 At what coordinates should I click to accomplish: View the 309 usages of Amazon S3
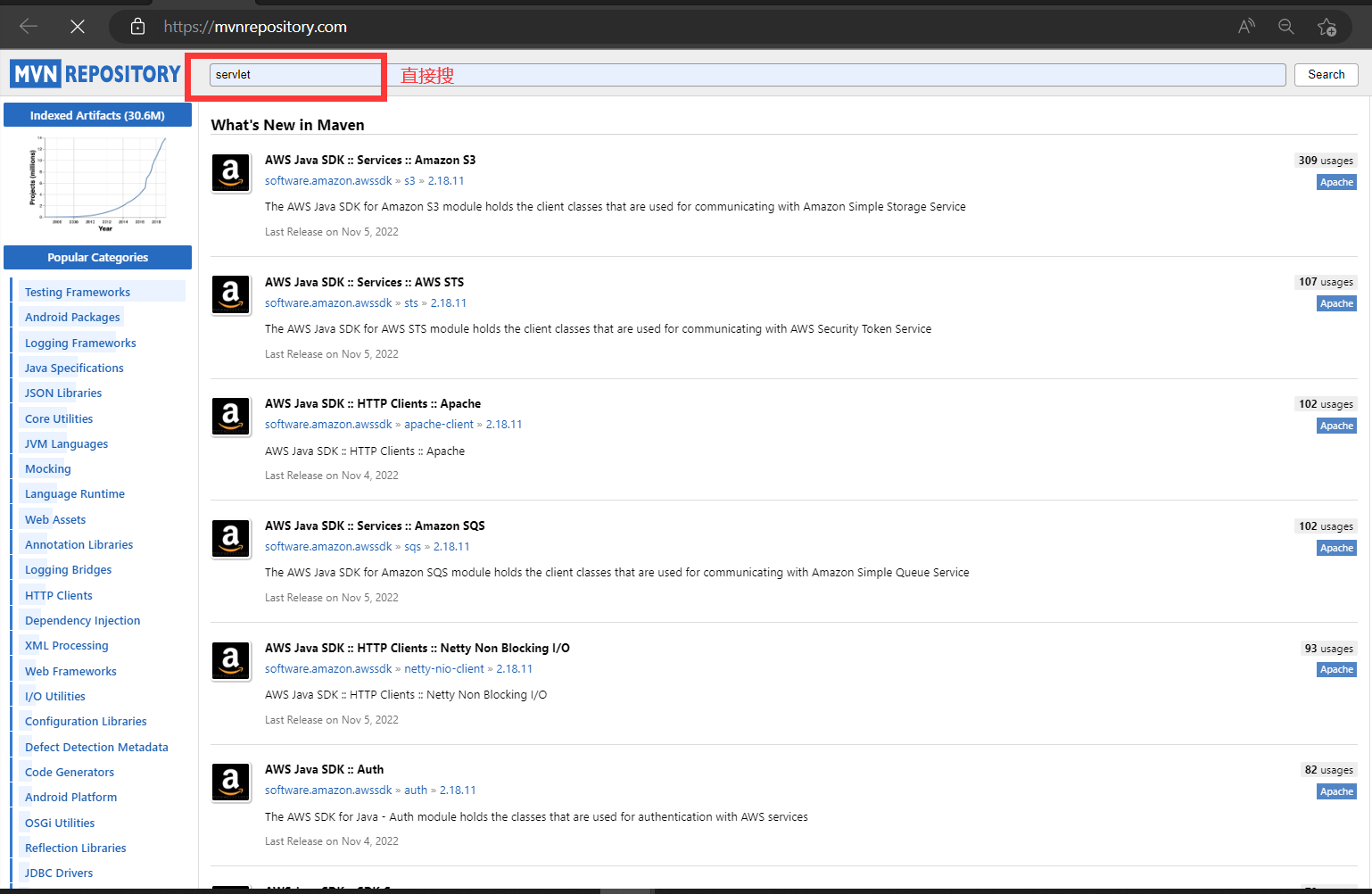[x=1326, y=161]
